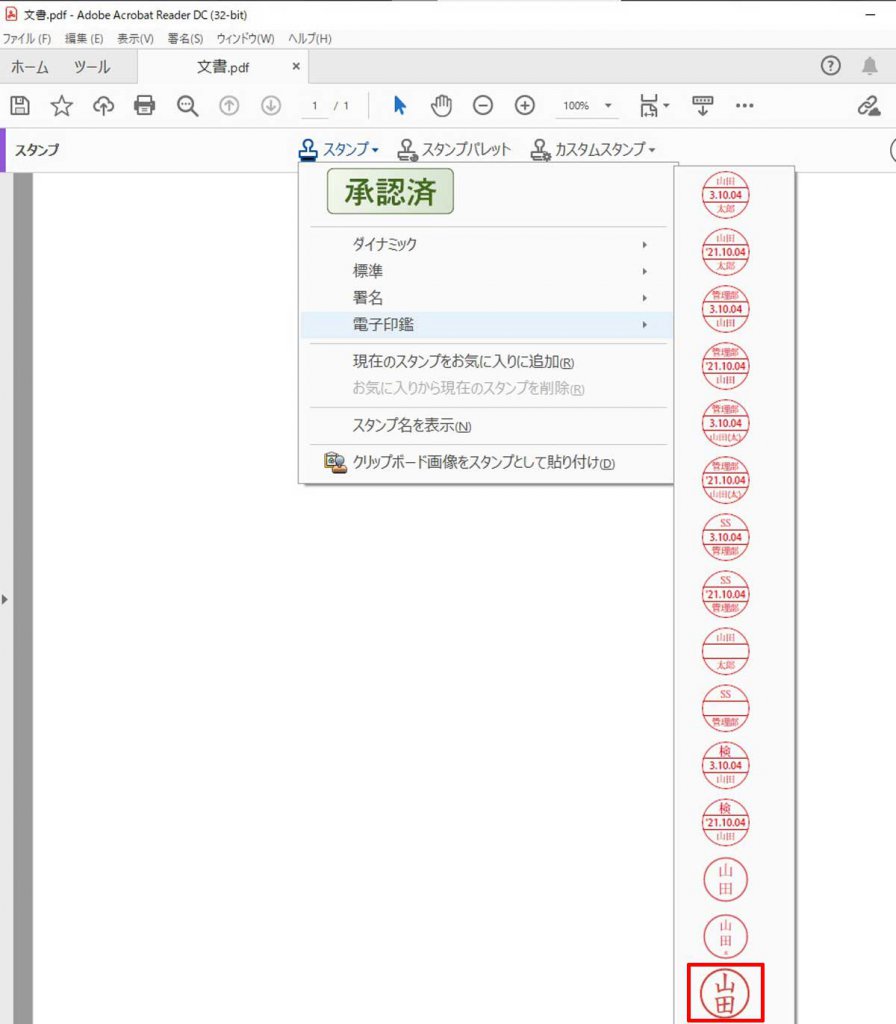Pick SS '21.10.04 管理部 stamp
This screenshot has height=1024, width=896.
(725, 594)
